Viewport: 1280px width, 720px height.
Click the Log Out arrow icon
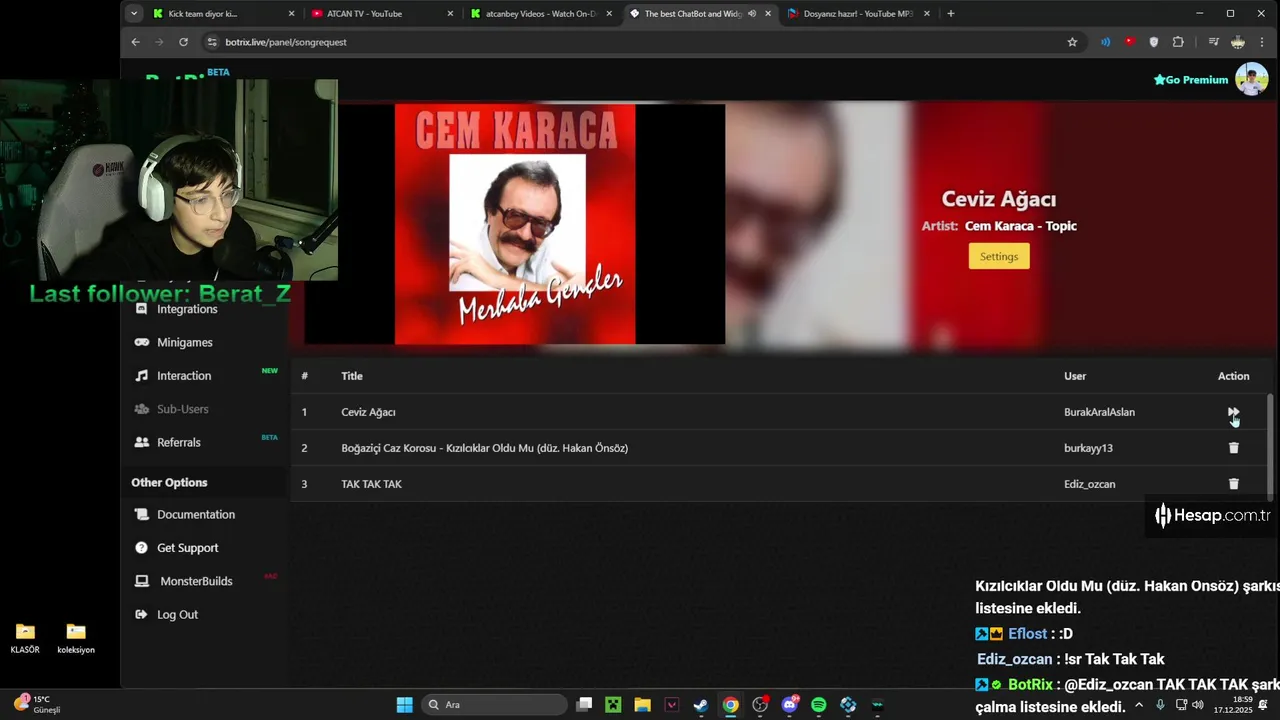tap(141, 615)
